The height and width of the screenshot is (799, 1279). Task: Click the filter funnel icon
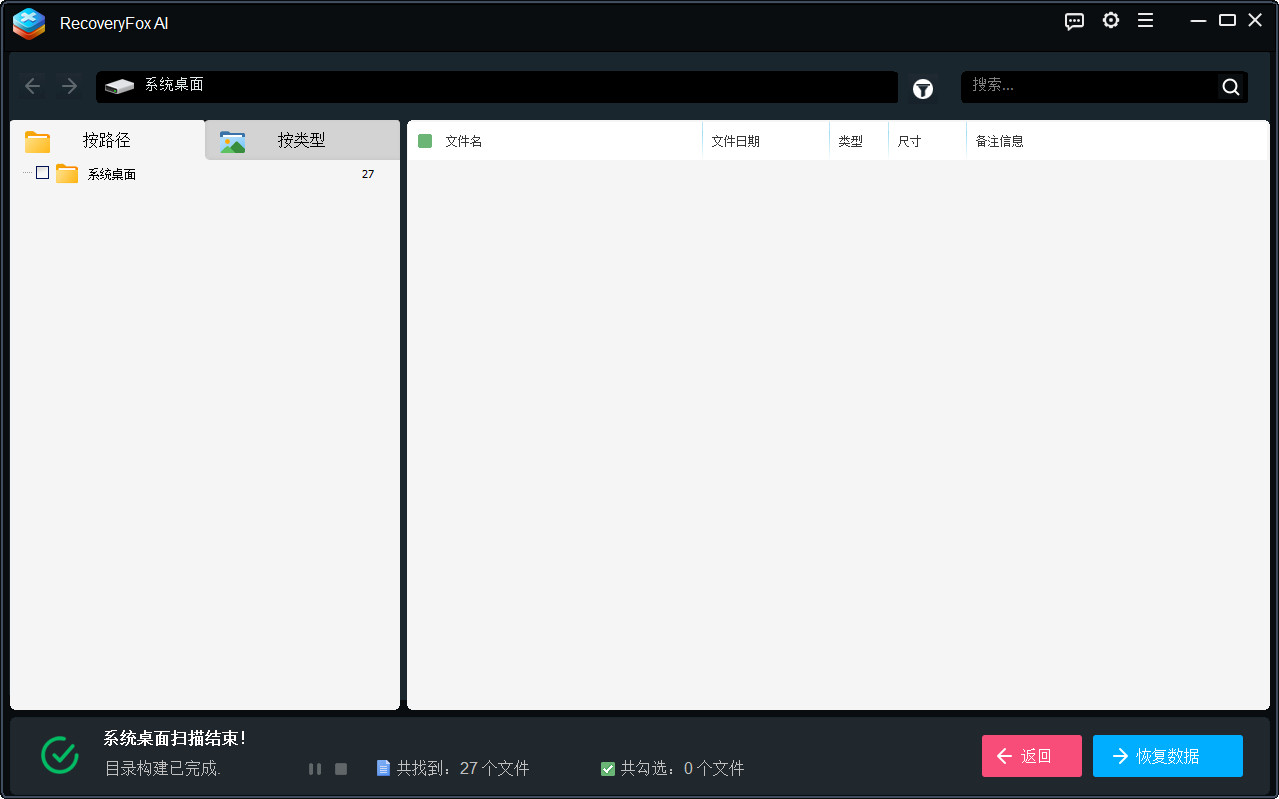click(x=922, y=89)
